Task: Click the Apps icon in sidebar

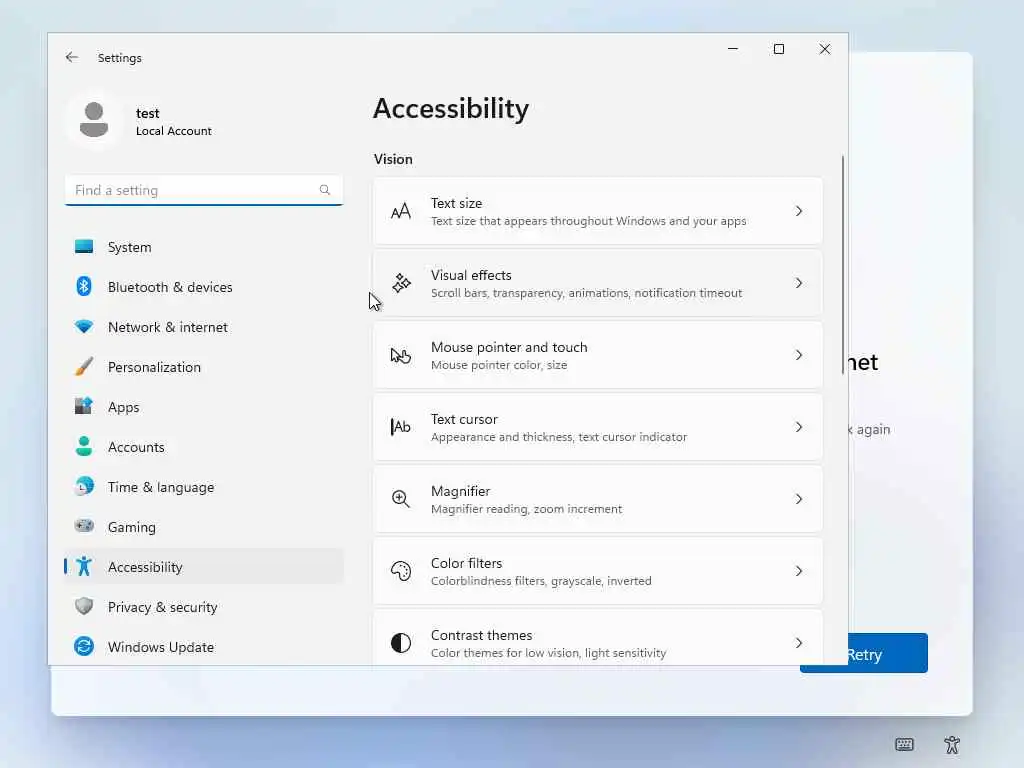Action: (84, 406)
